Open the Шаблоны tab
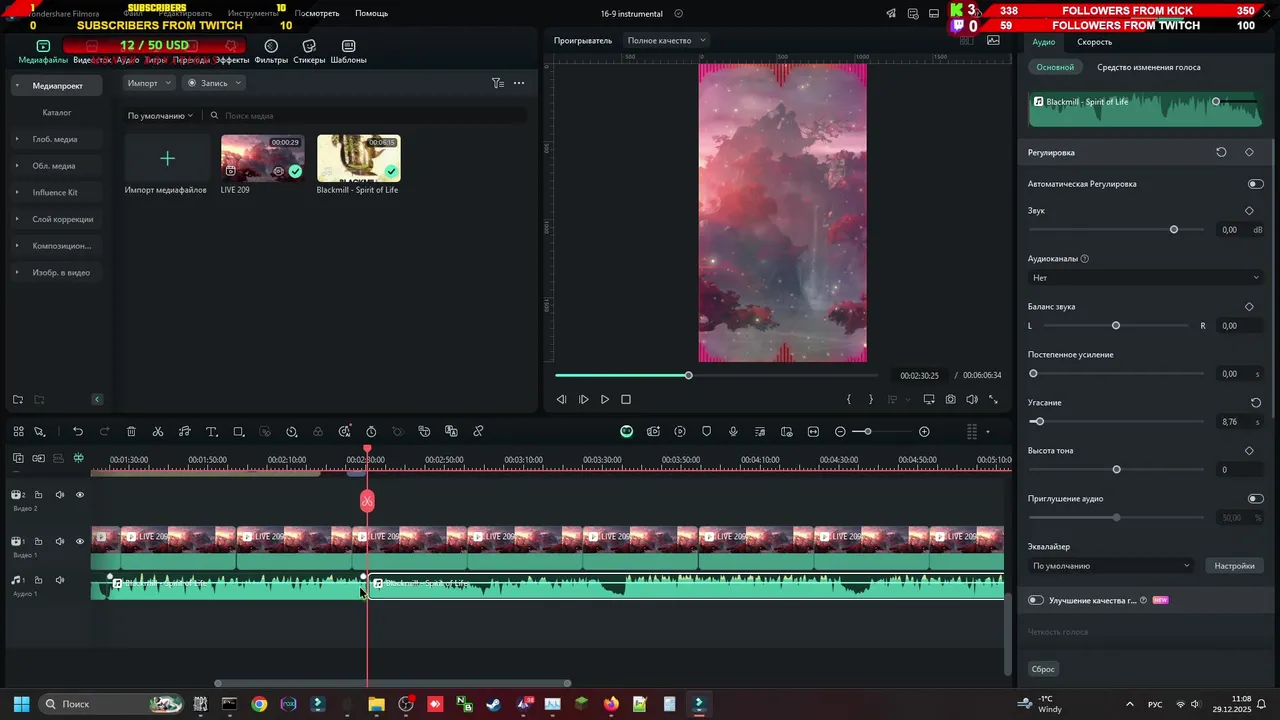The image size is (1280, 720). coord(348,52)
